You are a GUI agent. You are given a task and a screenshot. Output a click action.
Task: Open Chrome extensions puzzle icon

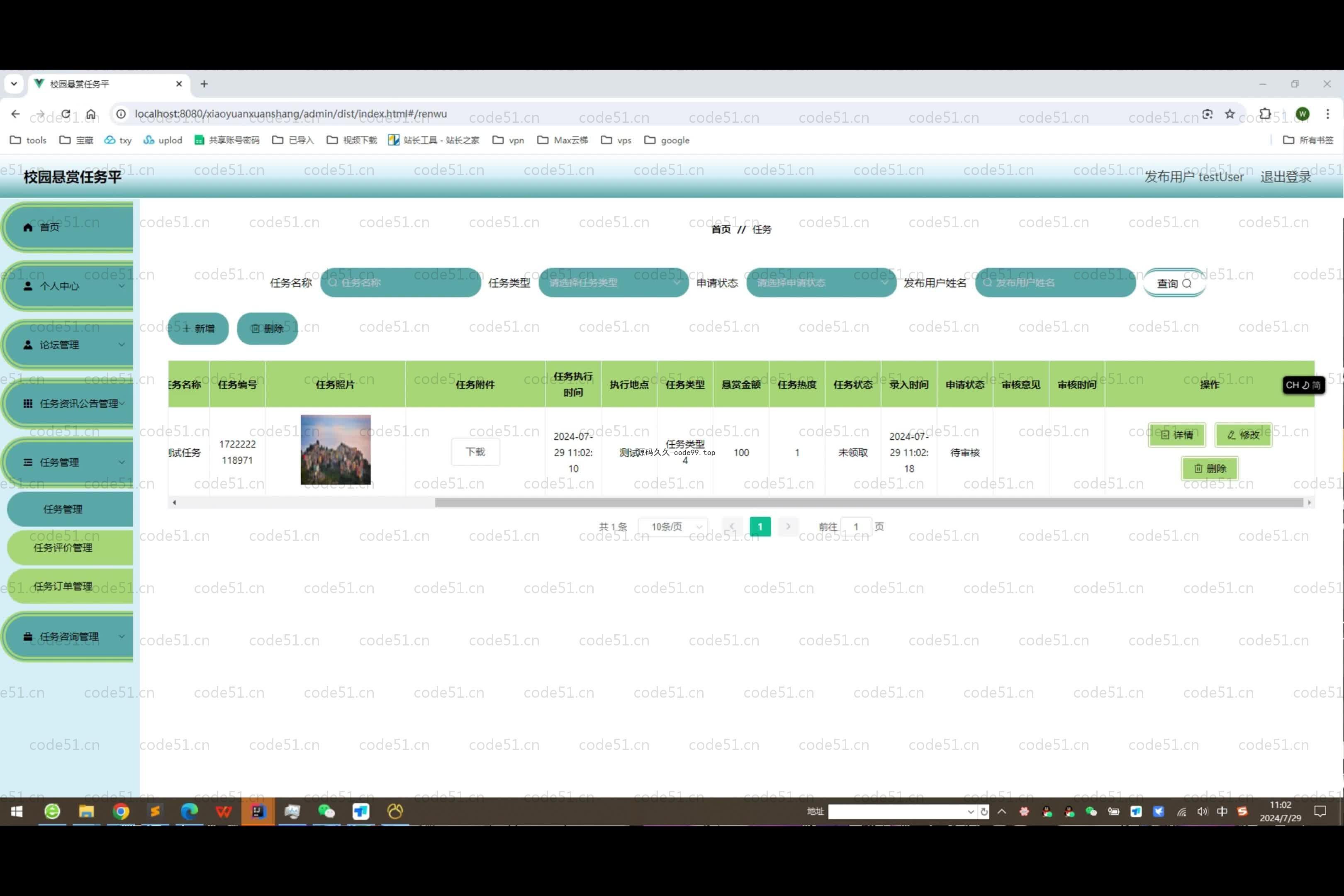click(1265, 114)
